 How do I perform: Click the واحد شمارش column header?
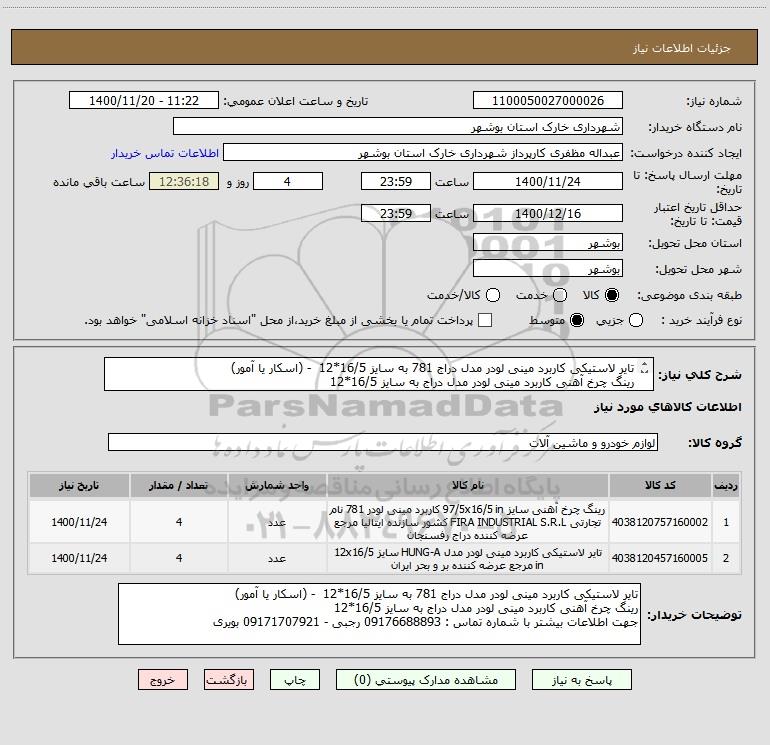coord(277,485)
